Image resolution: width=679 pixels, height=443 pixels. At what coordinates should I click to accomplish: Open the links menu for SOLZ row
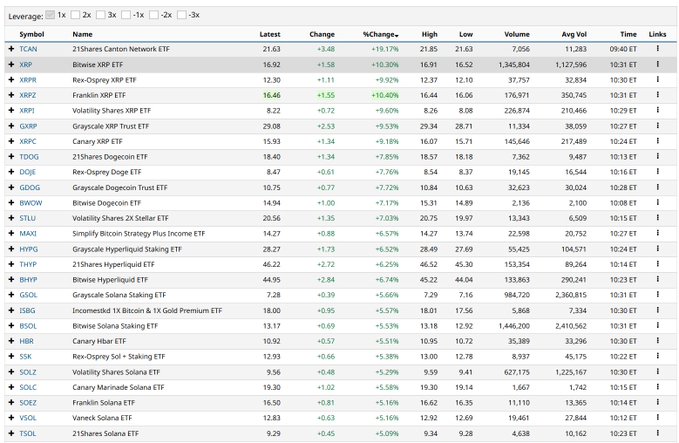pyautogui.click(x=657, y=372)
